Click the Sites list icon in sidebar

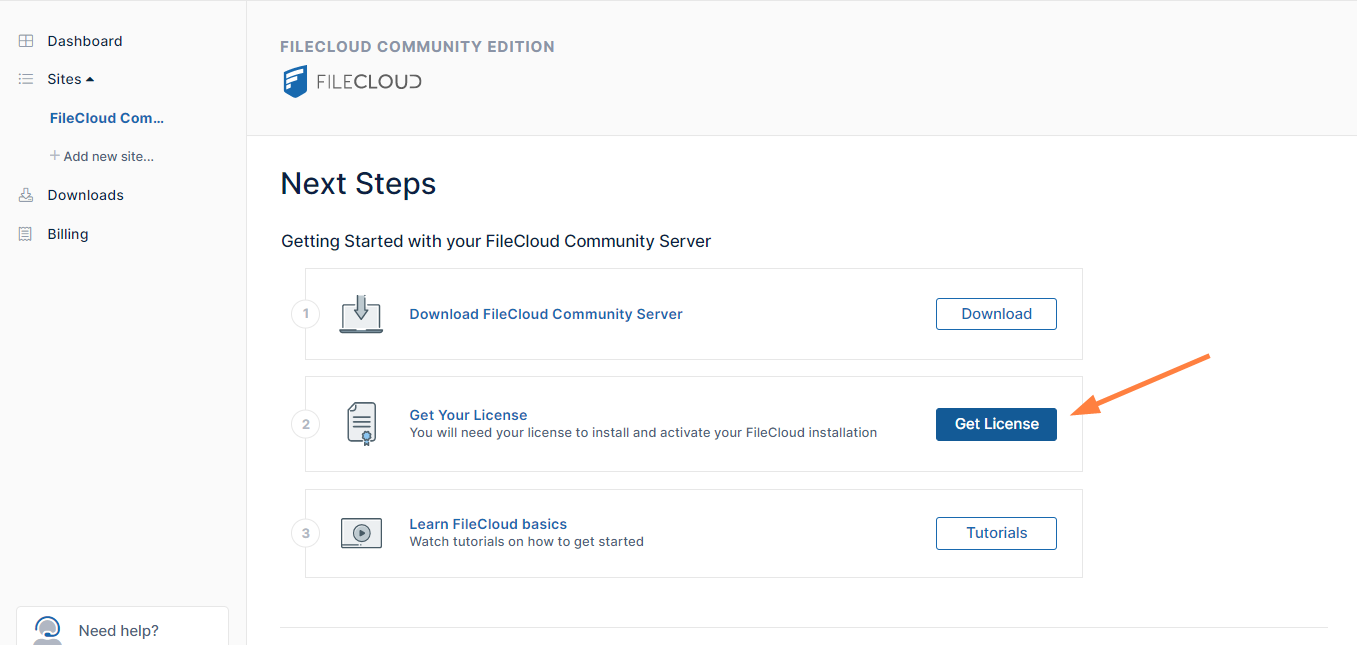pos(25,78)
